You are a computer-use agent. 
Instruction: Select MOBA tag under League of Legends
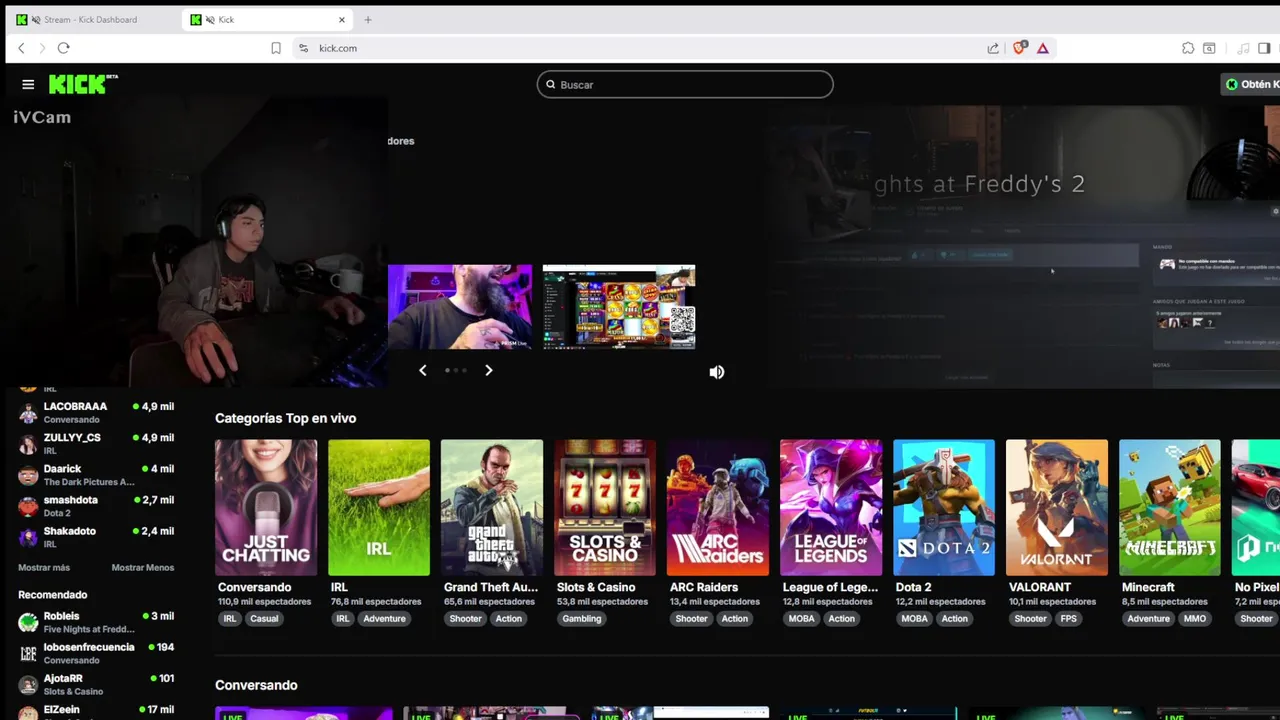(x=801, y=619)
